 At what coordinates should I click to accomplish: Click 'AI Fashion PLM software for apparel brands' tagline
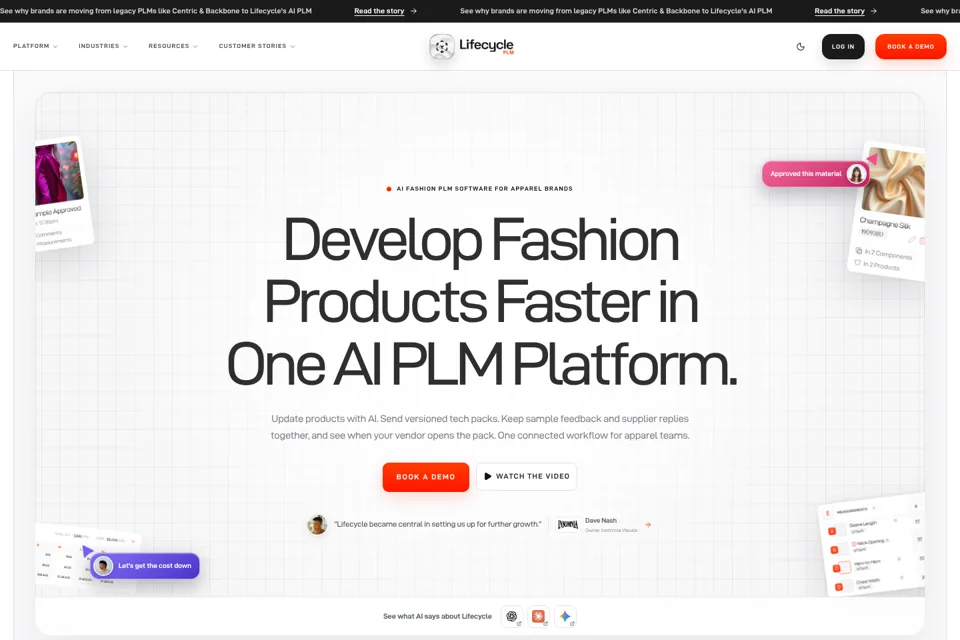tap(484, 189)
